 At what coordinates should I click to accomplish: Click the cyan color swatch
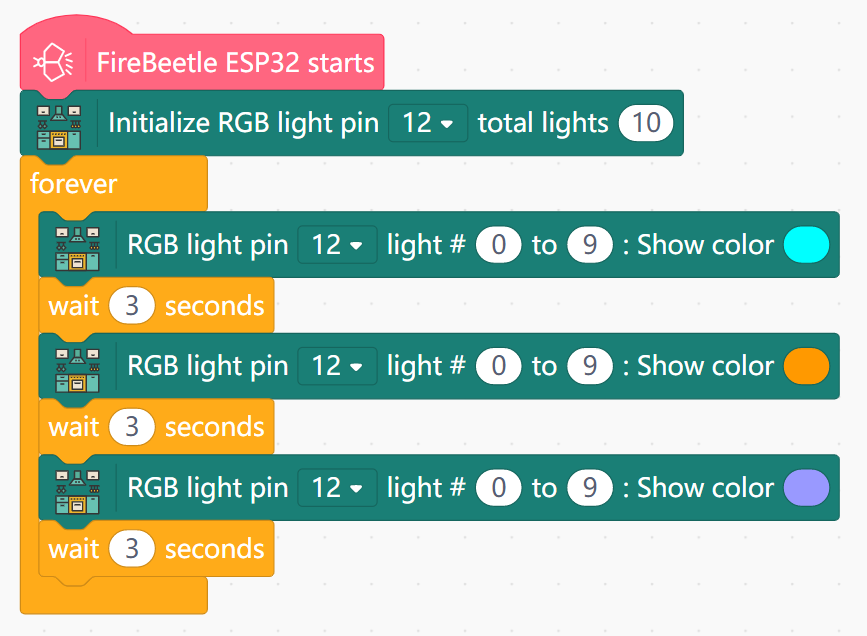(807, 245)
